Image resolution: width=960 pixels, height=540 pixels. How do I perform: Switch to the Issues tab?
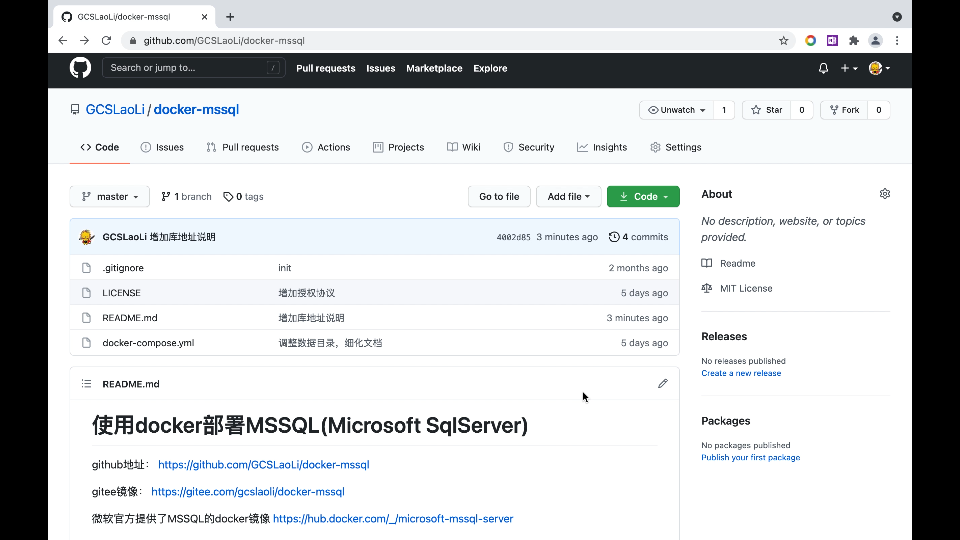pos(162,148)
